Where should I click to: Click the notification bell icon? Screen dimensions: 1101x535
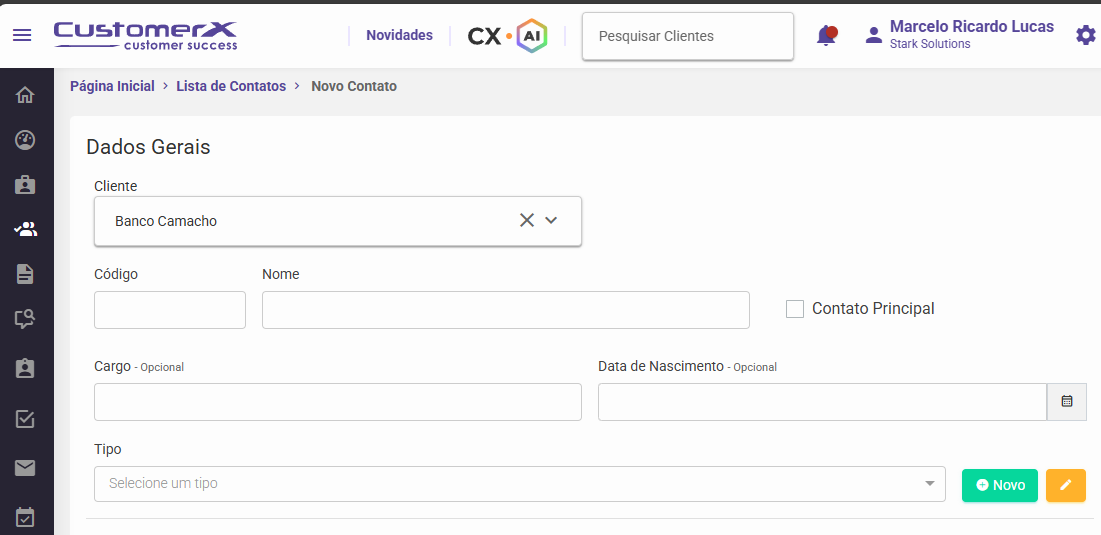(x=826, y=35)
